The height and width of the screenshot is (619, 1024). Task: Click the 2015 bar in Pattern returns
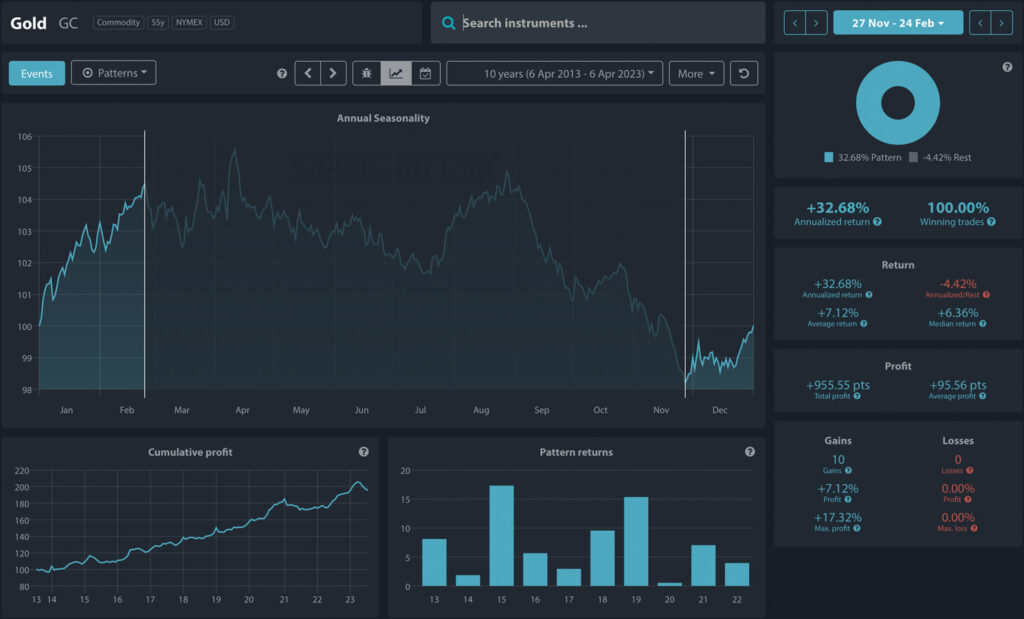(x=501, y=536)
